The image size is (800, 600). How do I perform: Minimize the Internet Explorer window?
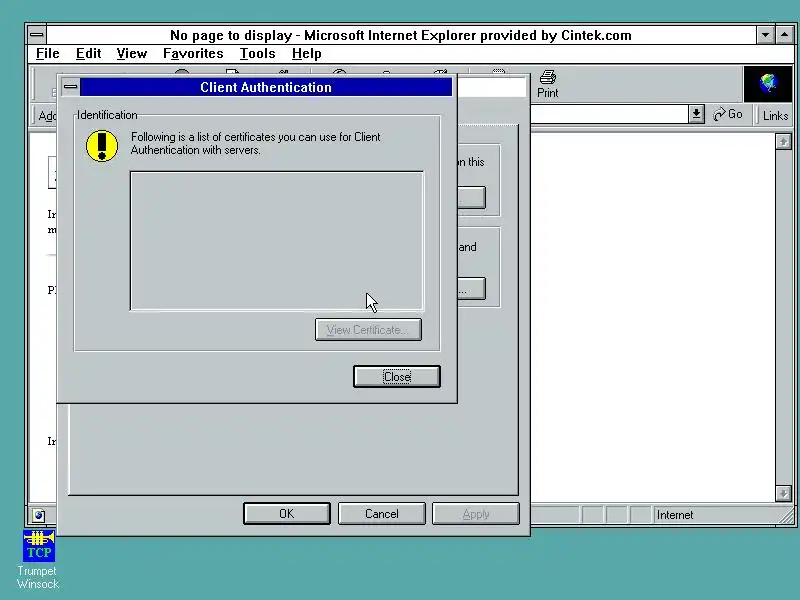765,35
